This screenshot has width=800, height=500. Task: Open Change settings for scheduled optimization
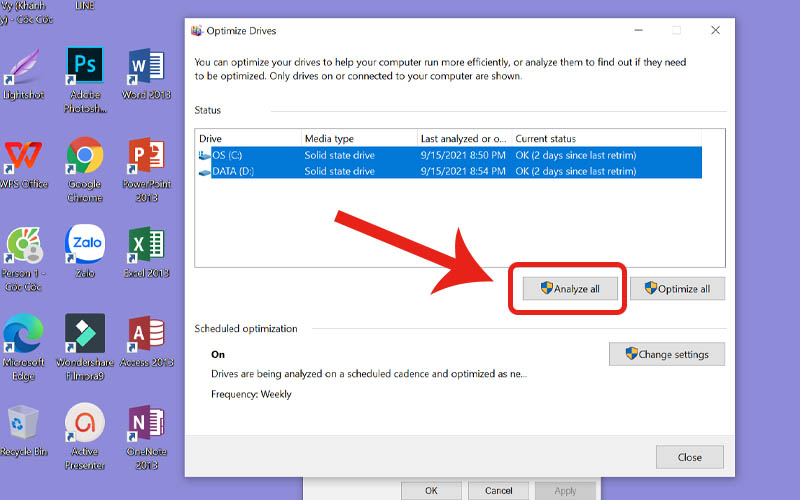click(x=666, y=354)
